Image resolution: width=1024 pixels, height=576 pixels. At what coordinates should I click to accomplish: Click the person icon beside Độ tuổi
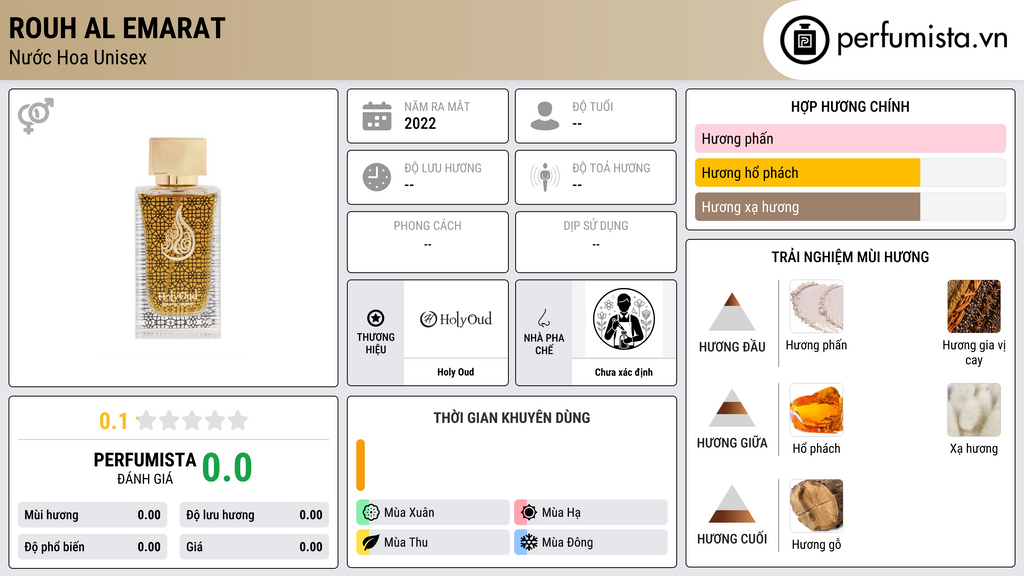(x=545, y=116)
